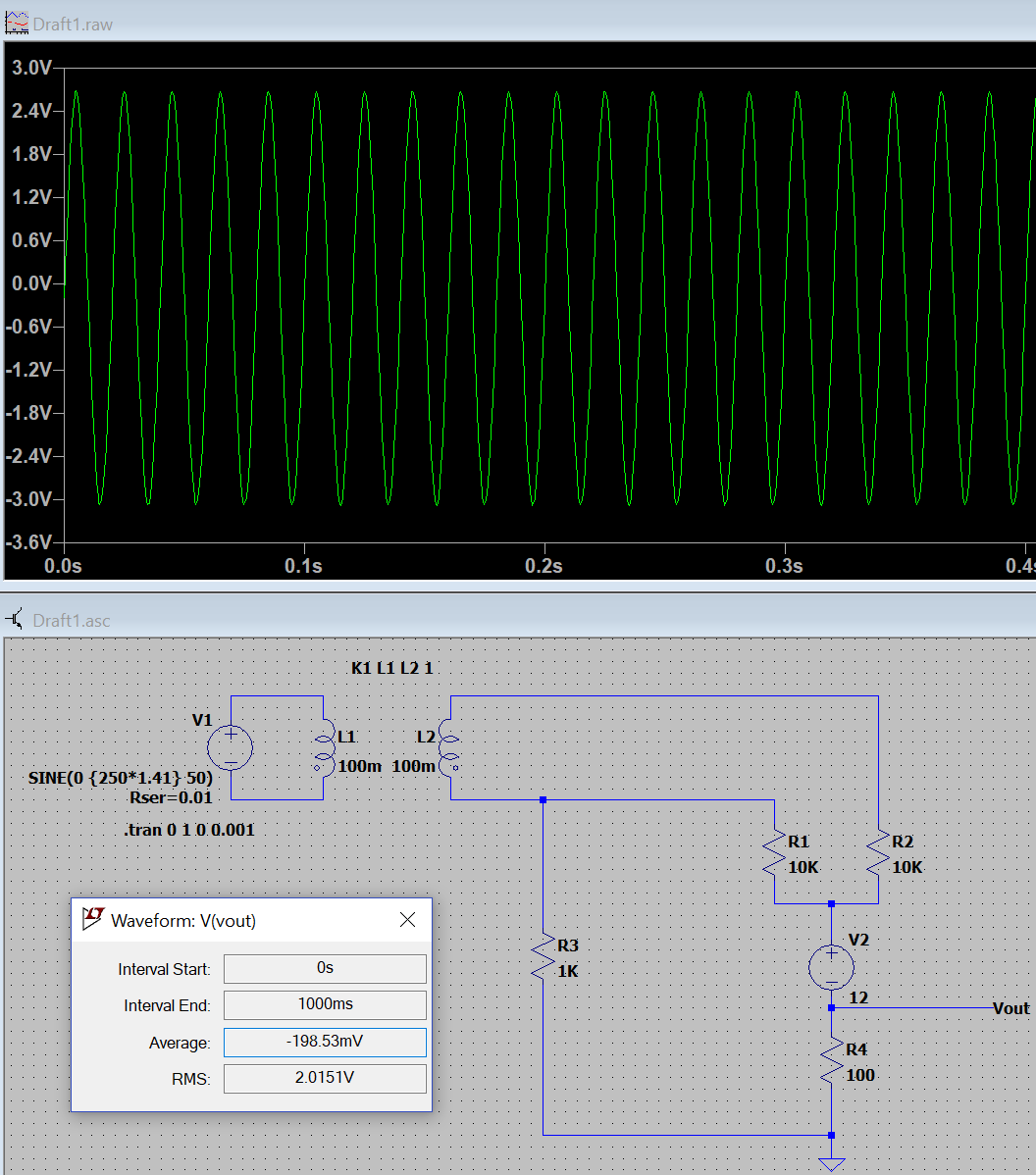Click the 0.0s time axis label
Screen dimensions: 1036x1175
[x=63, y=566]
